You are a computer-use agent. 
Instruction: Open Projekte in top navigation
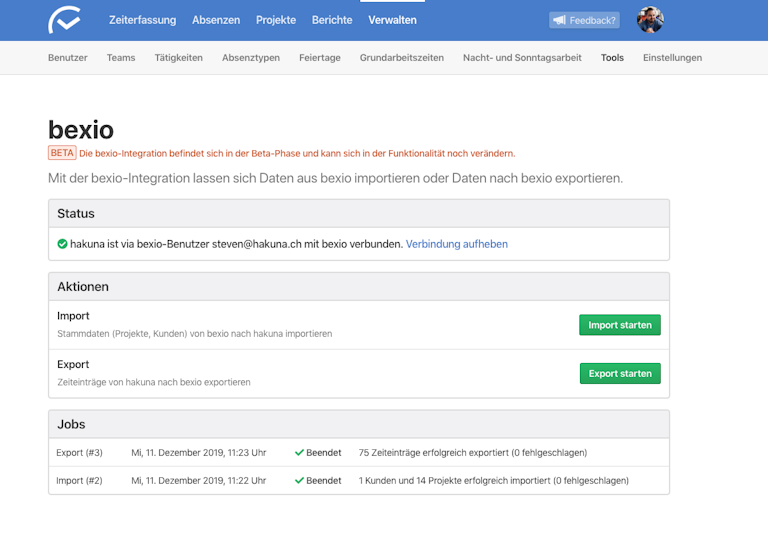276,20
